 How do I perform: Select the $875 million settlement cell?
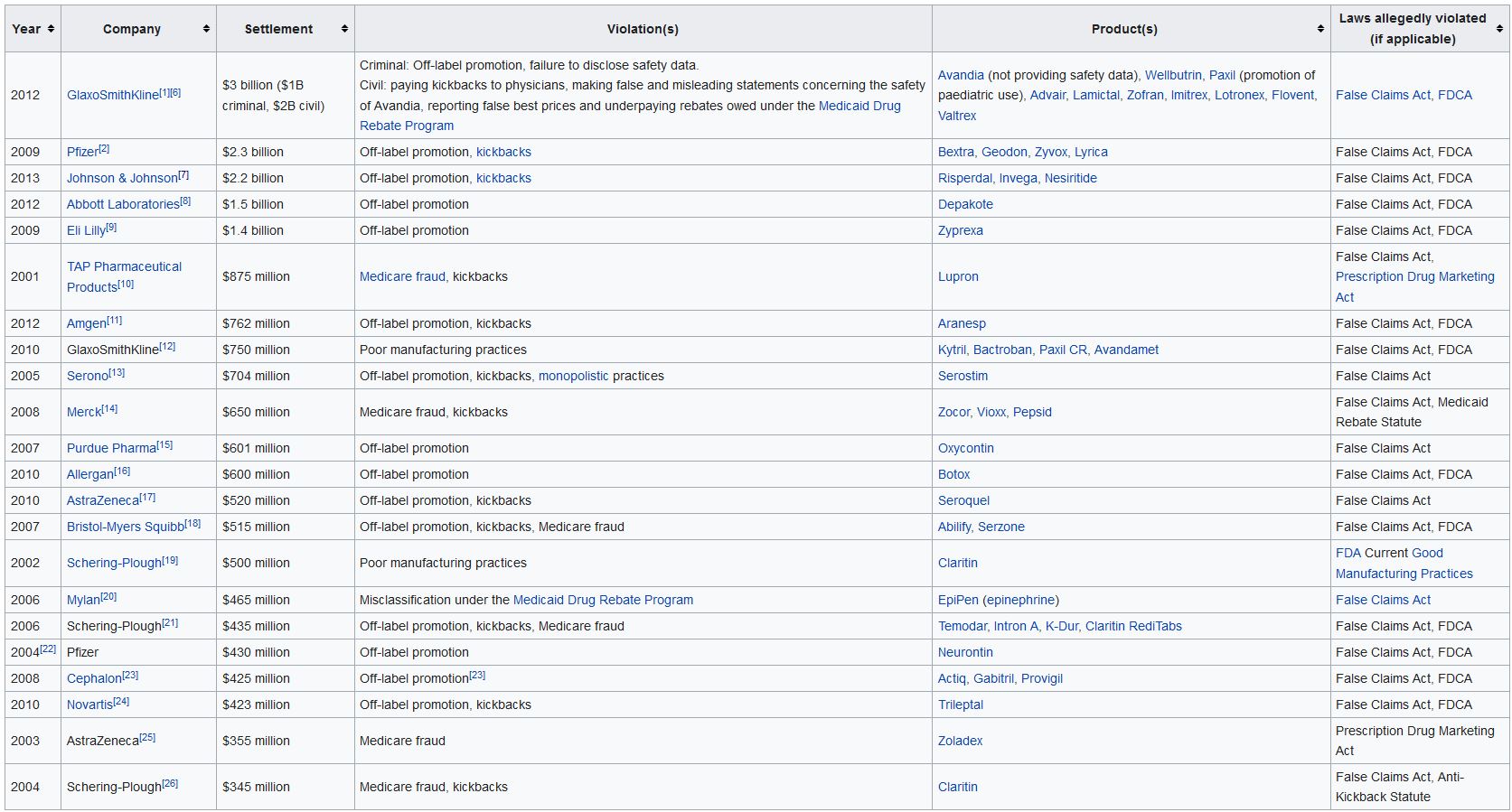point(285,276)
